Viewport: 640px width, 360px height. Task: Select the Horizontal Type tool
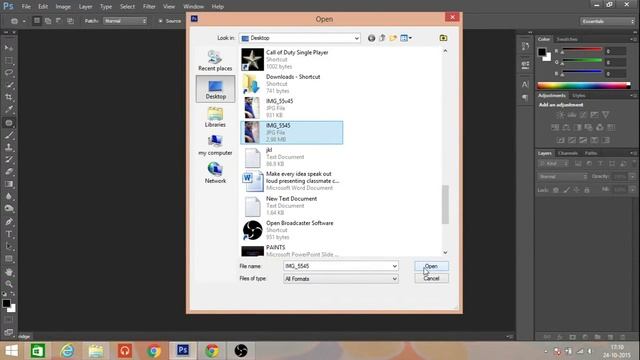point(9,234)
